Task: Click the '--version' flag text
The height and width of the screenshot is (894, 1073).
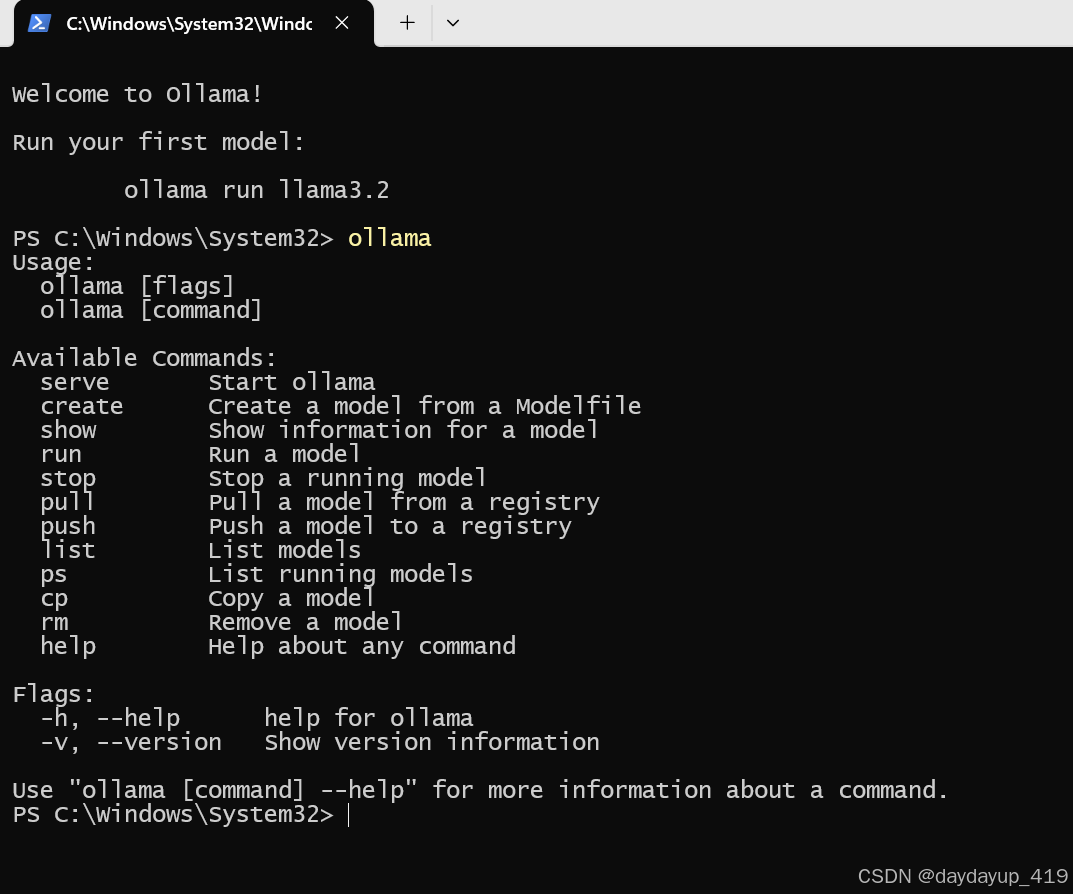Action: click(159, 742)
